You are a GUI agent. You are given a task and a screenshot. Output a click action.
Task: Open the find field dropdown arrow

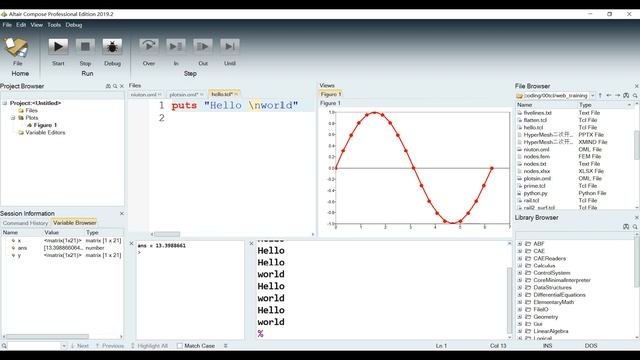64,346
